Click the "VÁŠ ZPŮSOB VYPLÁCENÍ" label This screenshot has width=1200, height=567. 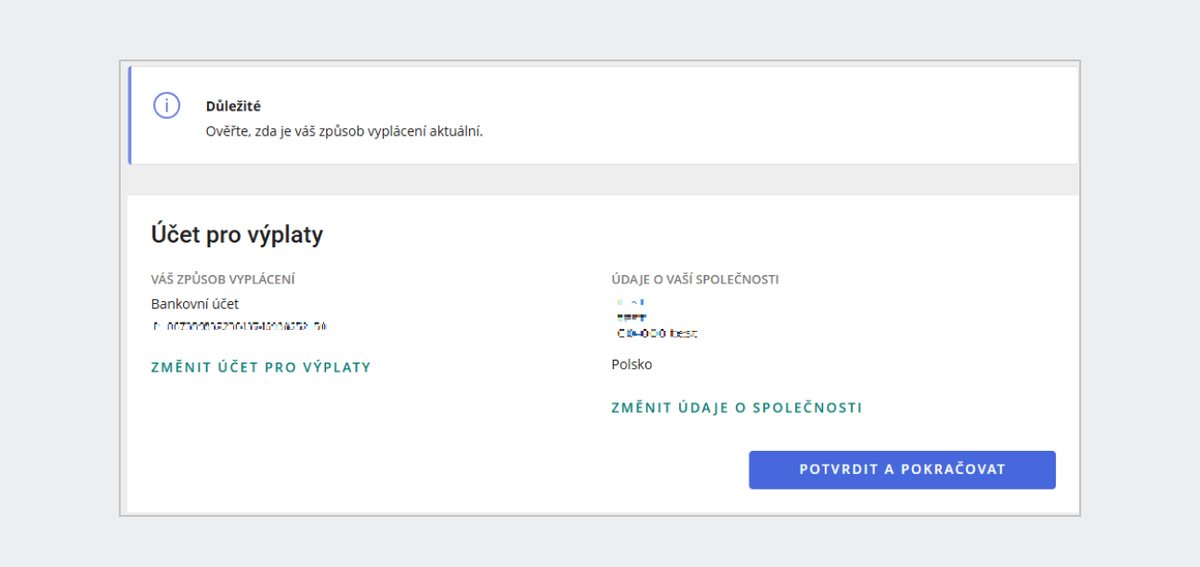coord(223,280)
